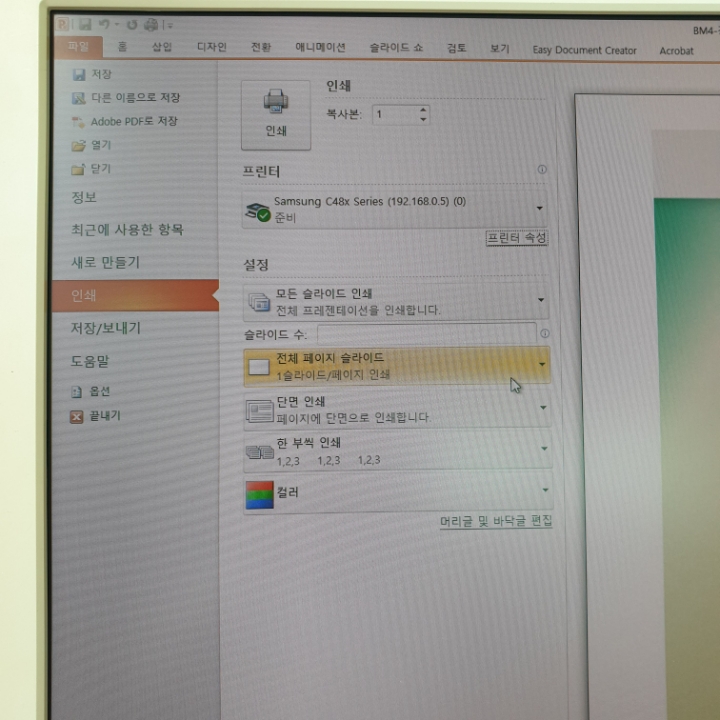
Task: Click the print preview slide page
Action: coord(647,406)
